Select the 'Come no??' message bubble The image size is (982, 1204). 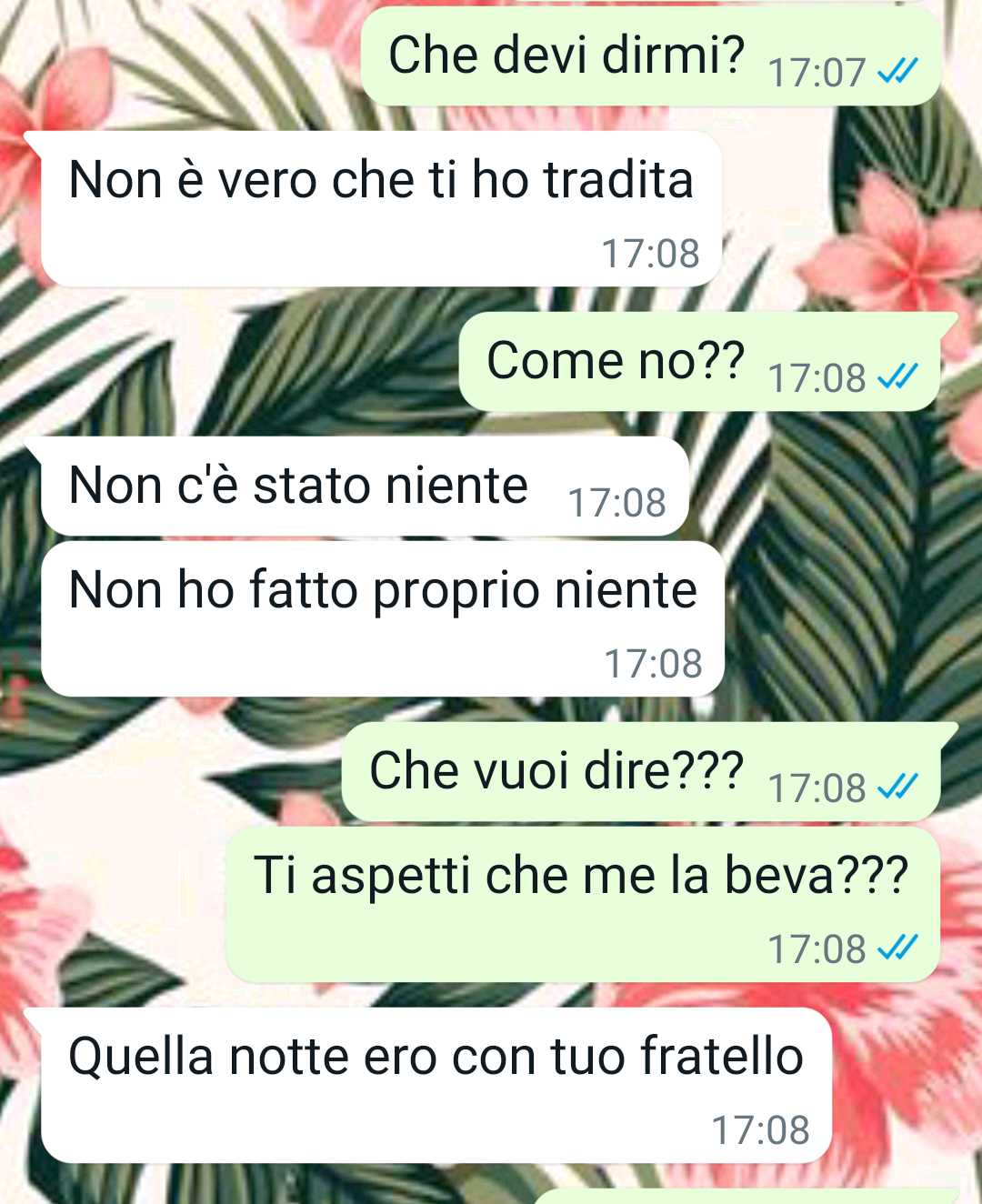699,362
